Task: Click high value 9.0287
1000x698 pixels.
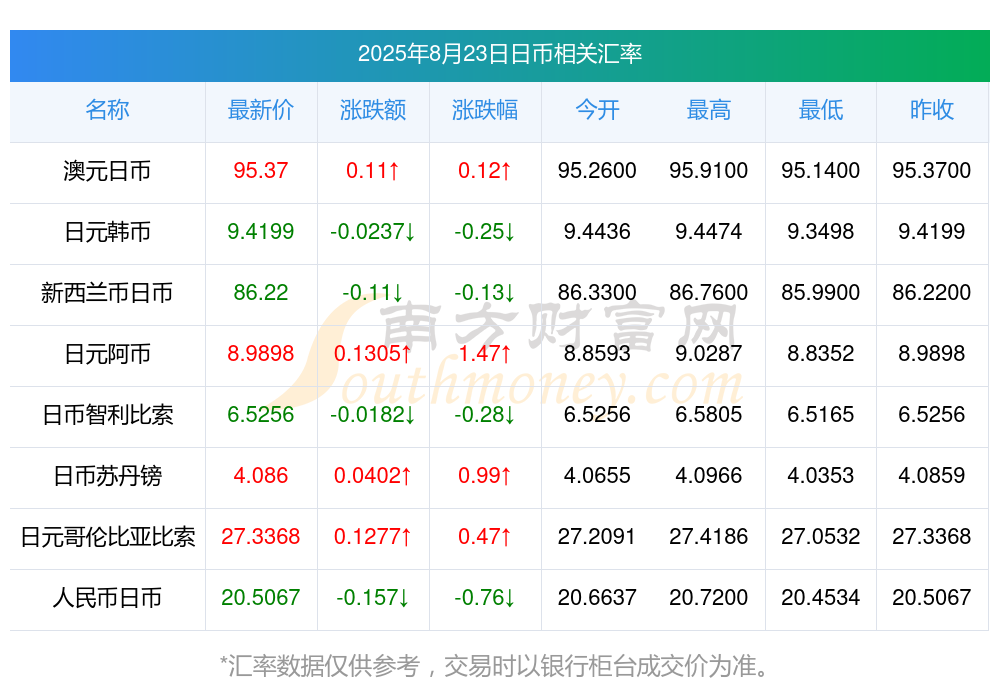Action: click(x=709, y=353)
